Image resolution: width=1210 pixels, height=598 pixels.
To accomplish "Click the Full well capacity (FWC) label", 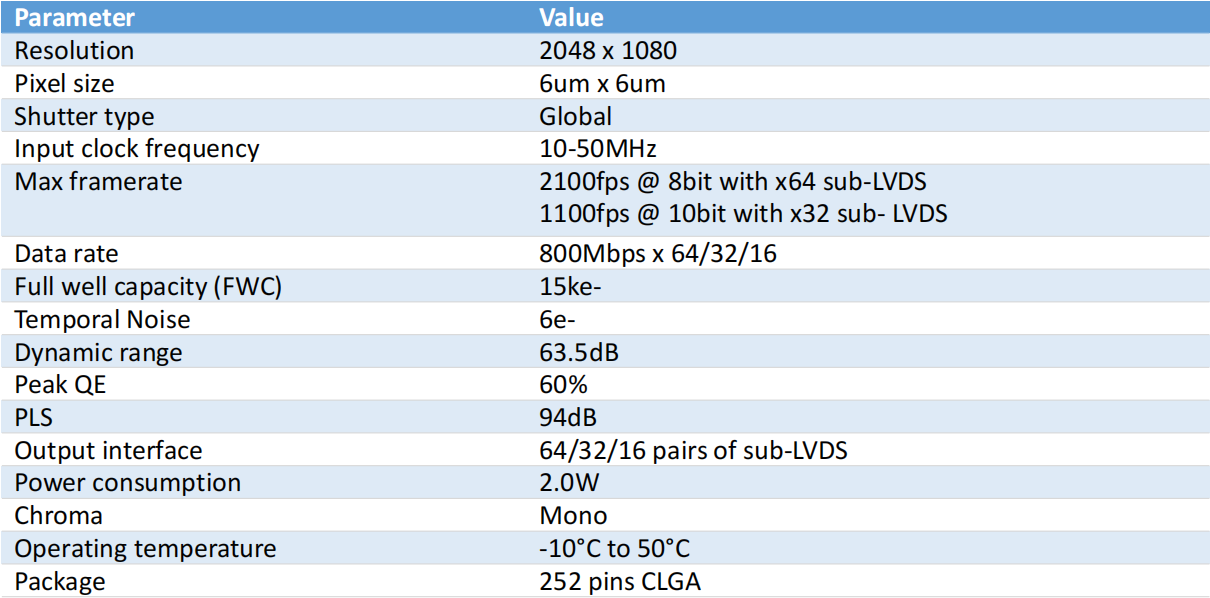I will click(148, 287).
